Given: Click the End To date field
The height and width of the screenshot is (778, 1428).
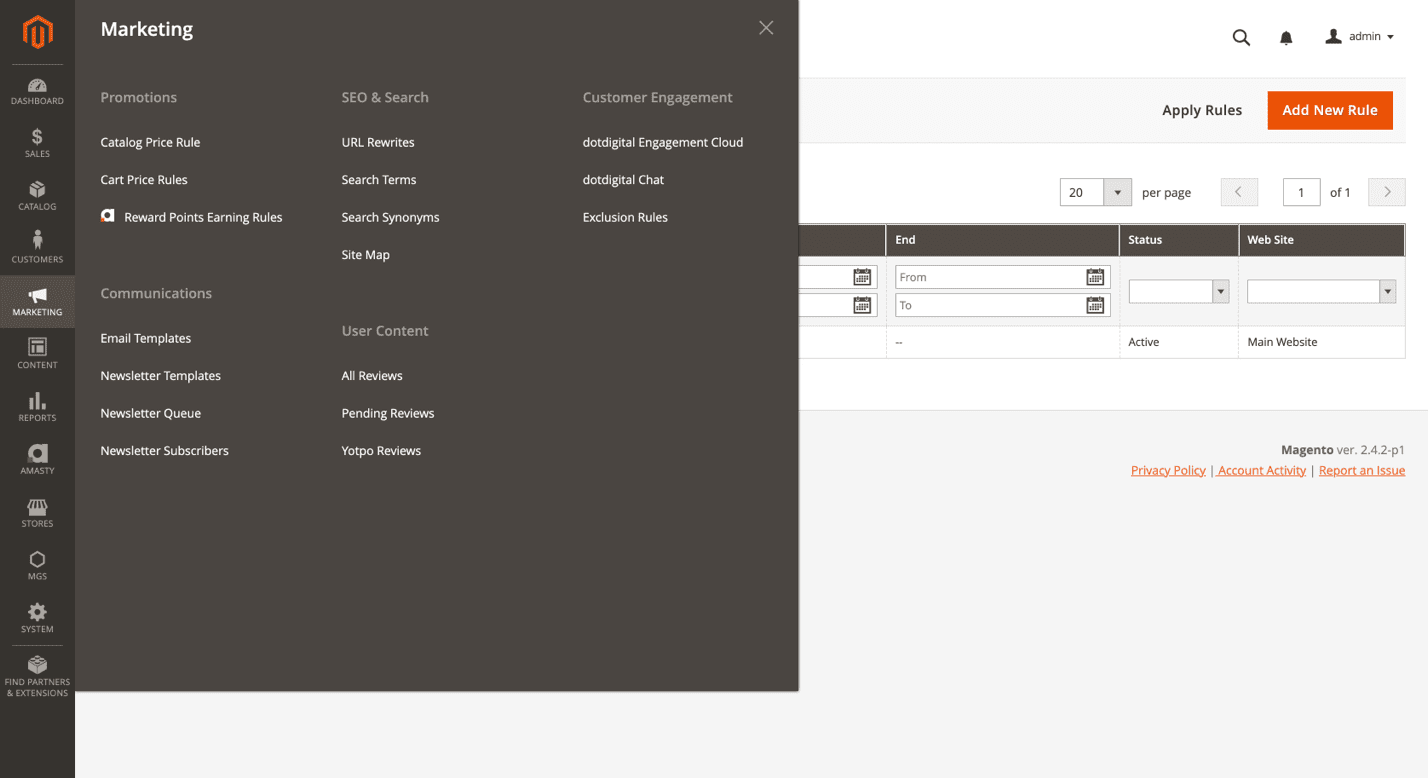Looking at the screenshot, I should 1002,305.
